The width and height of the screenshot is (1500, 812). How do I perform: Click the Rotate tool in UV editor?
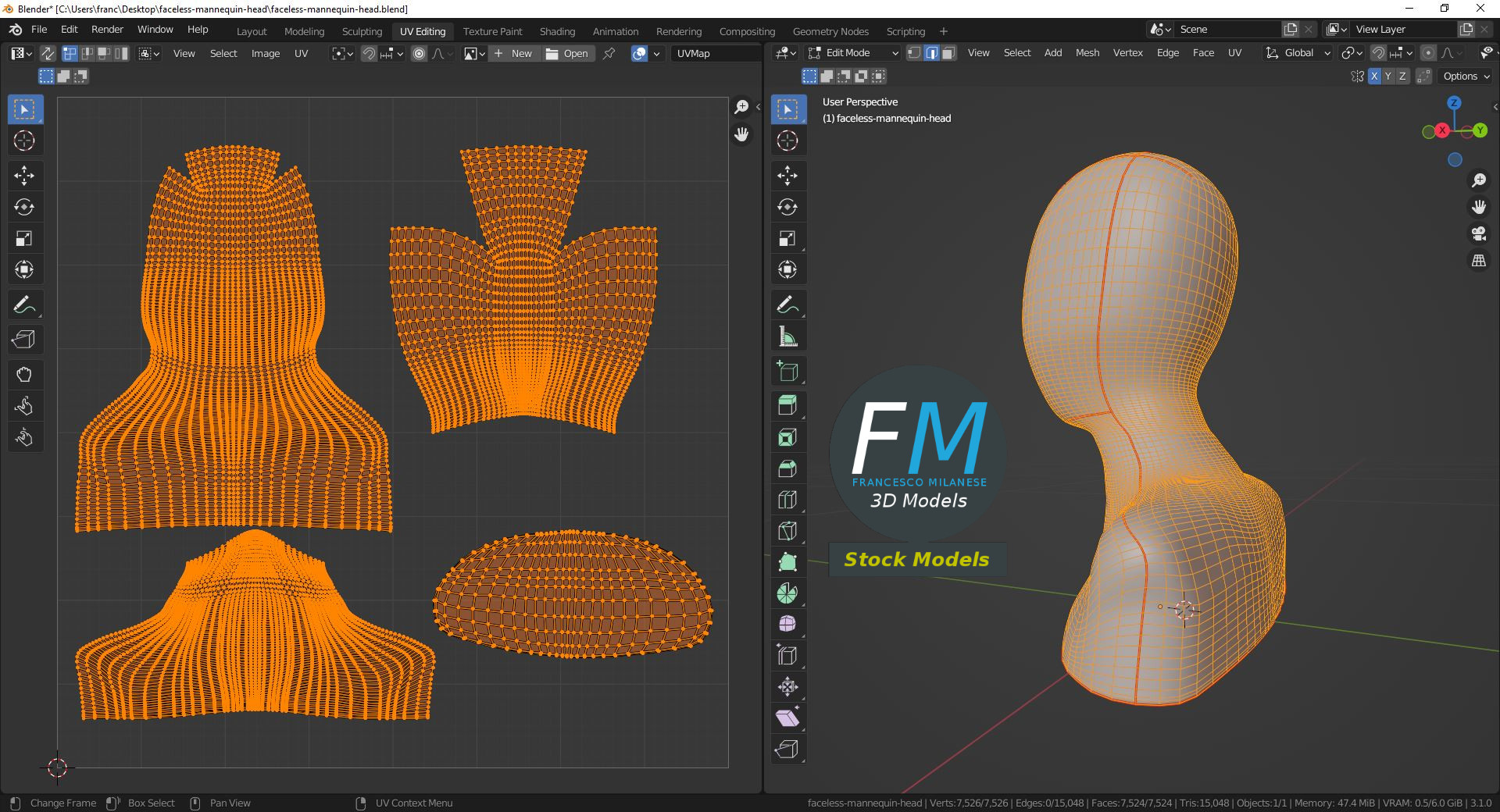coord(24,207)
